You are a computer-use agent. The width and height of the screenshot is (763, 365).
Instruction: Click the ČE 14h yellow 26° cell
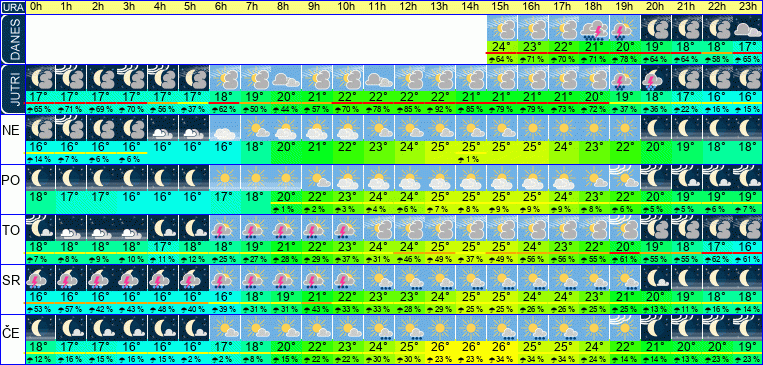point(471,347)
